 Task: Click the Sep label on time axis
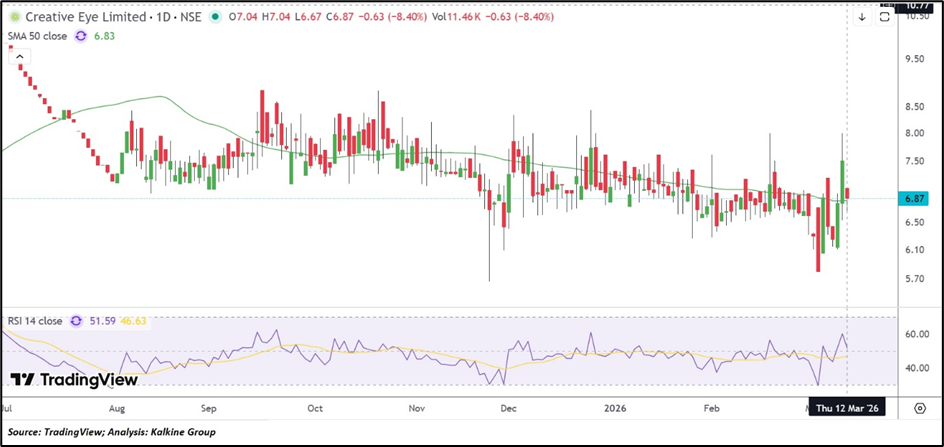click(x=209, y=409)
